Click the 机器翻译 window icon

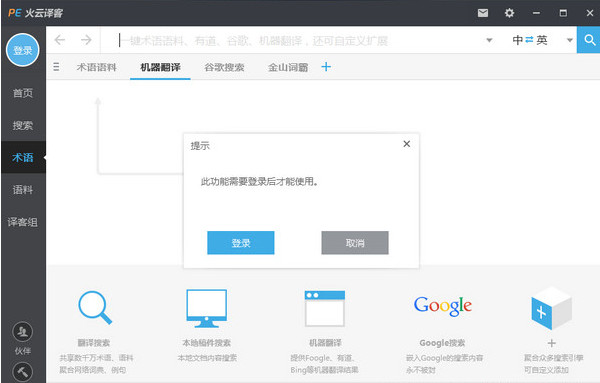325,308
